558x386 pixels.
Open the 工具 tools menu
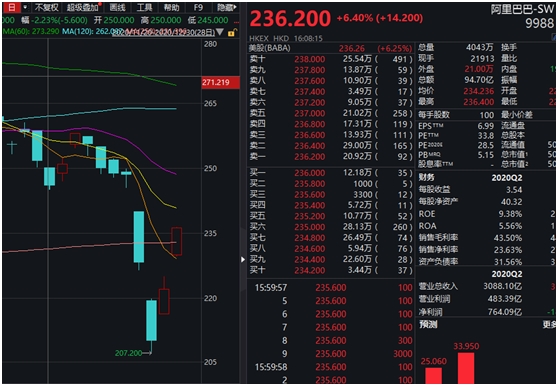point(144,7)
